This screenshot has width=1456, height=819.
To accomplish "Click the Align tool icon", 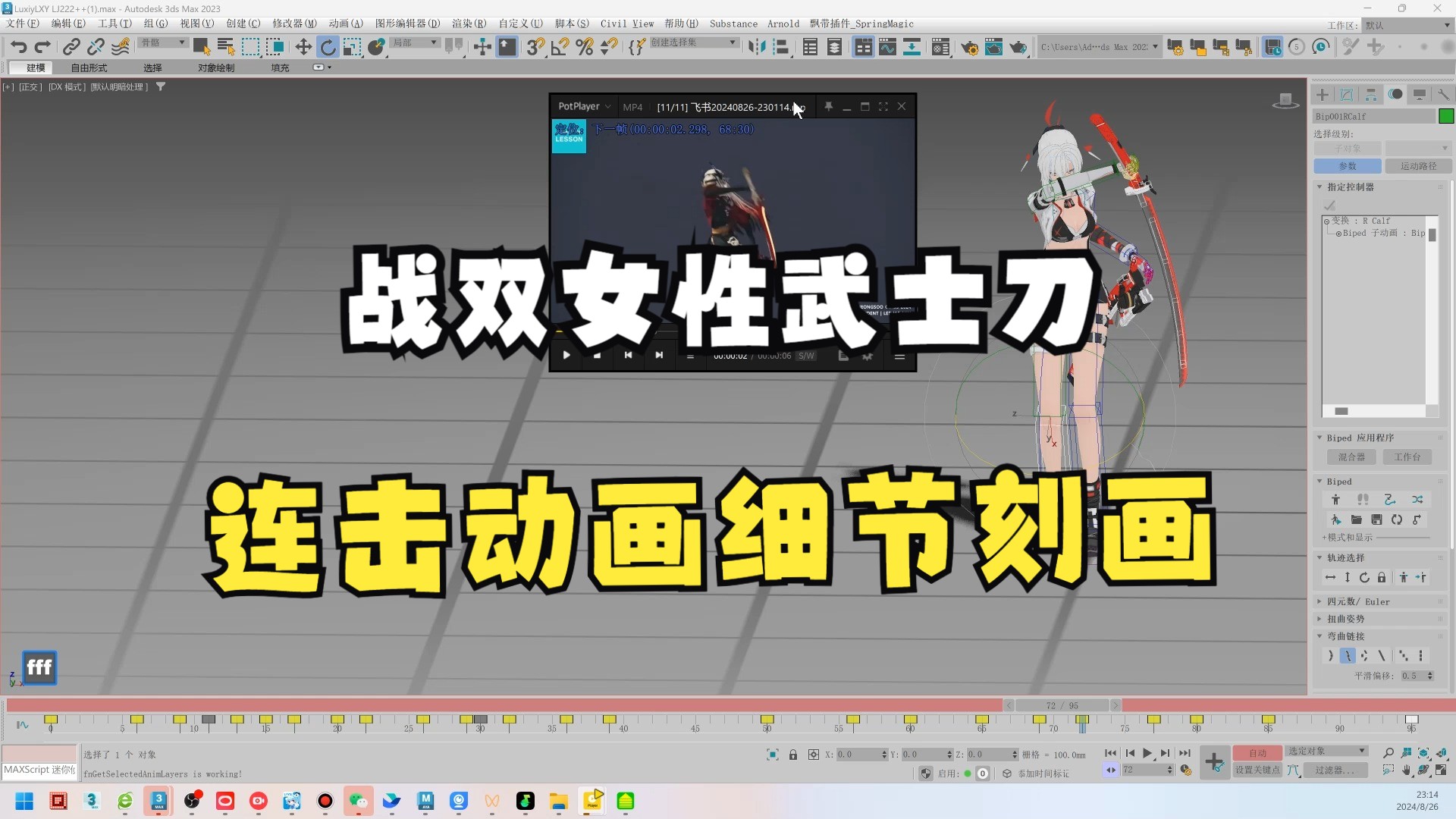I will (781, 47).
